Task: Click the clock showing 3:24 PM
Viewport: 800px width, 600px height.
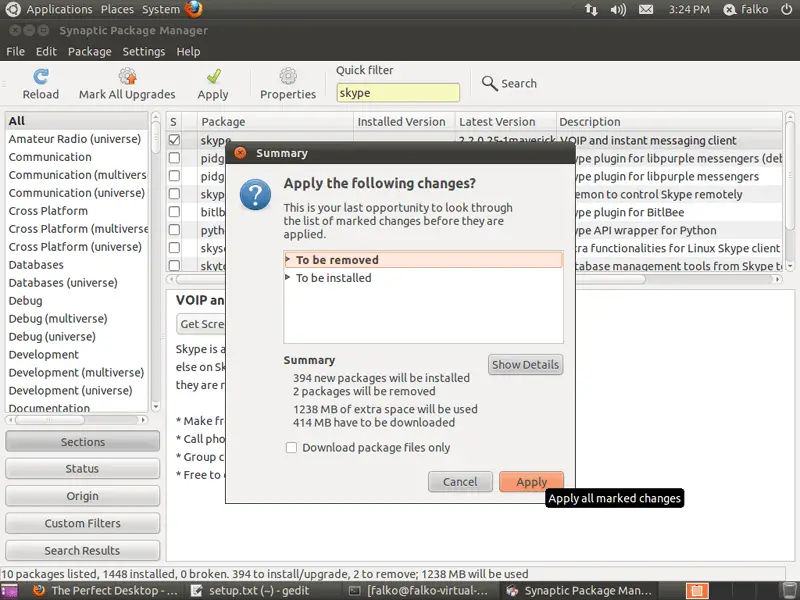Action: [x=689, y=9]
